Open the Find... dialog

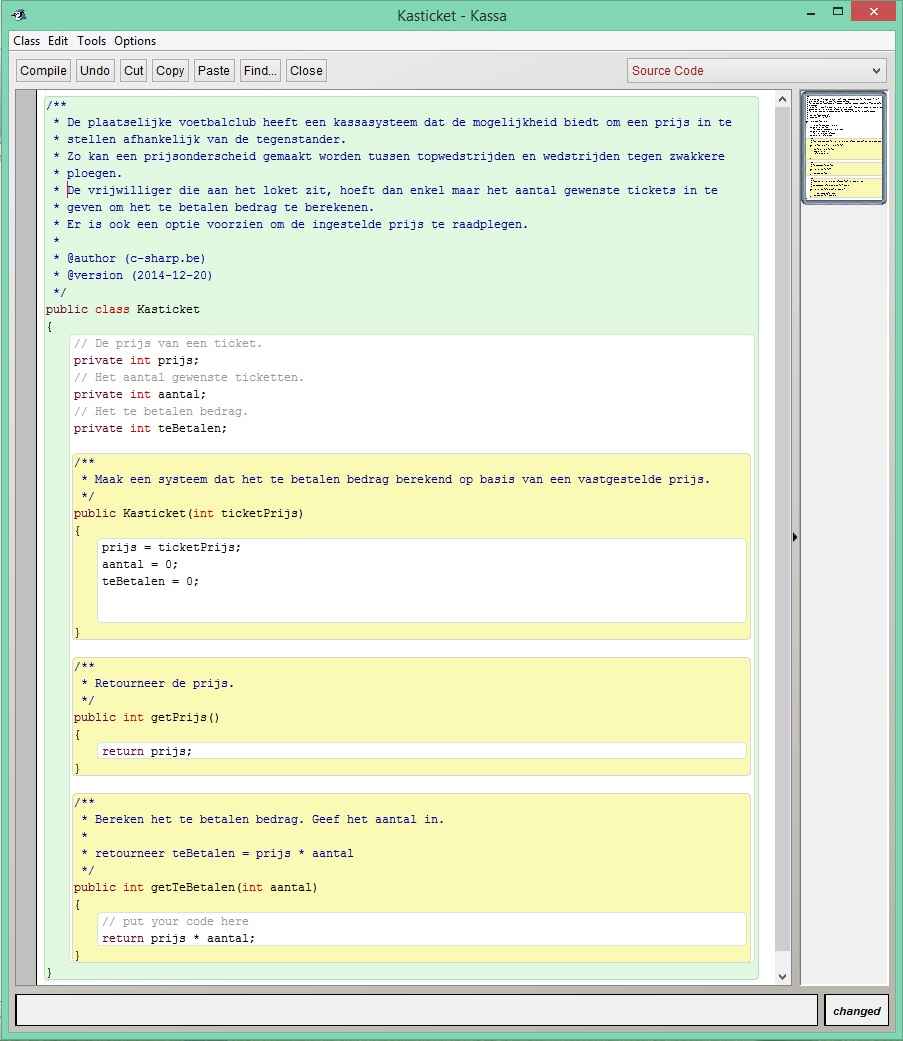click(260, 70)
